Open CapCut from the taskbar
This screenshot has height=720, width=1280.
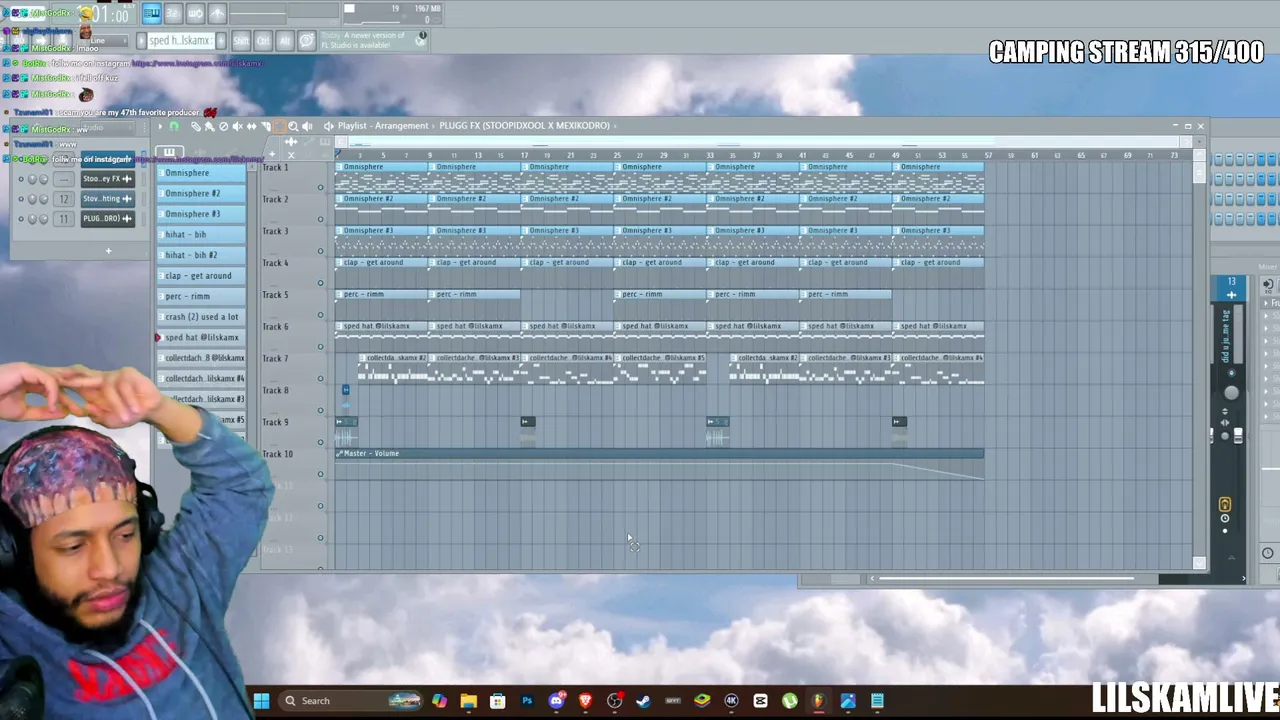[x=761, y=701]
